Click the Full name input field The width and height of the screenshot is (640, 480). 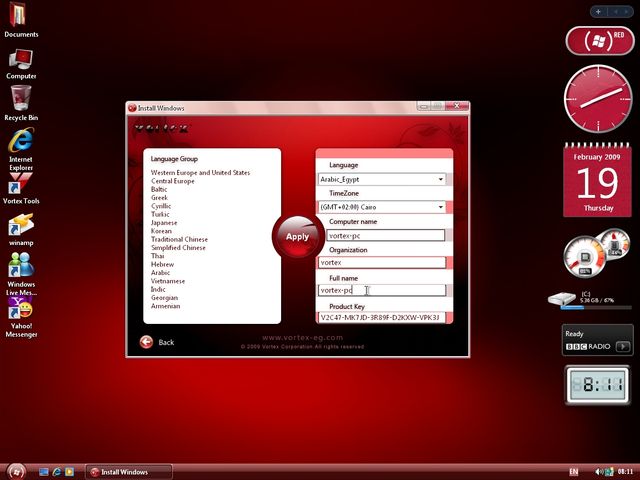pyautogui.click(x=382, y=290)
